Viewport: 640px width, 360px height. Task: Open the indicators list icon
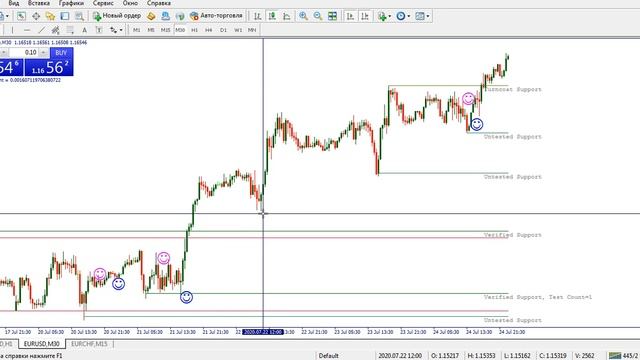click(382, 16)
